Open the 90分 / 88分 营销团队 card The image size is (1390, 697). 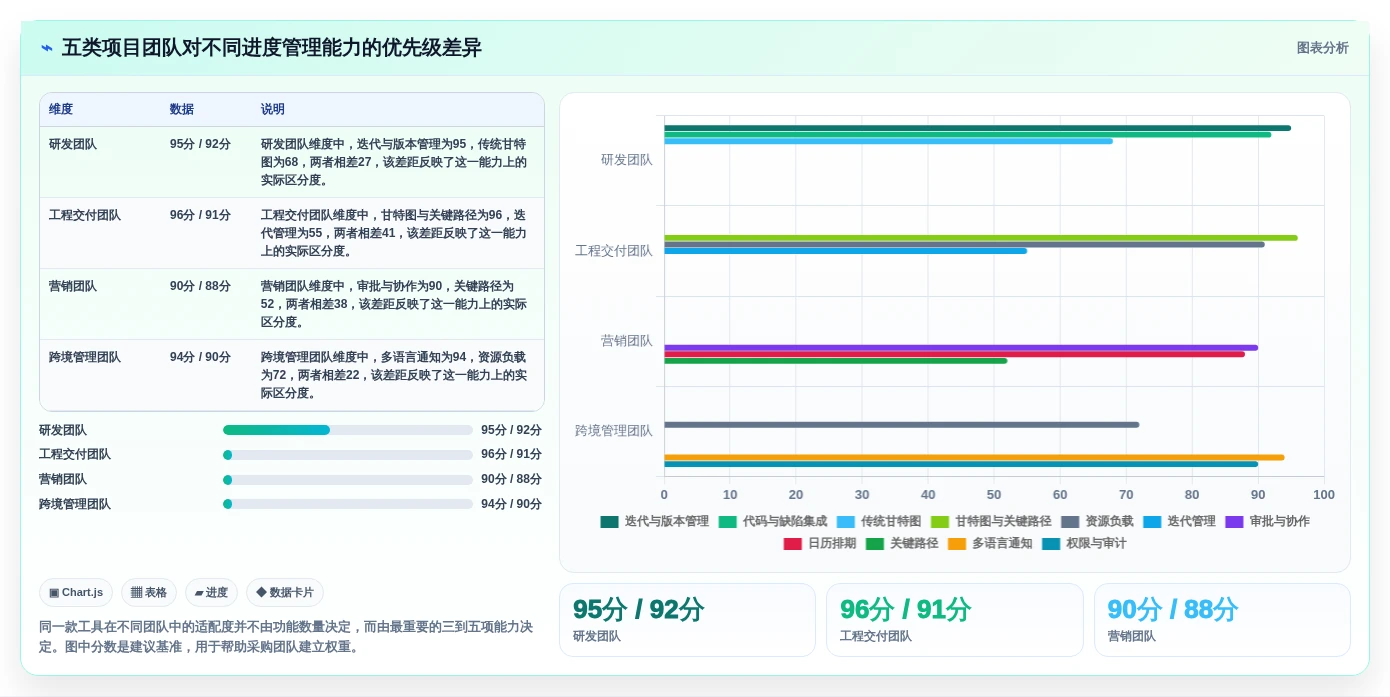click(1222, 620)
